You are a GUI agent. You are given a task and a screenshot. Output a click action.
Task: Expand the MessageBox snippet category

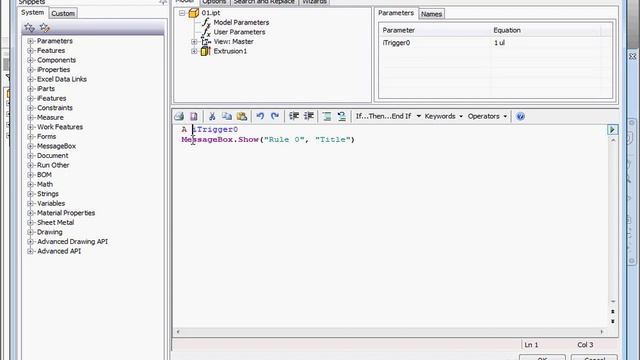[30, 146]
